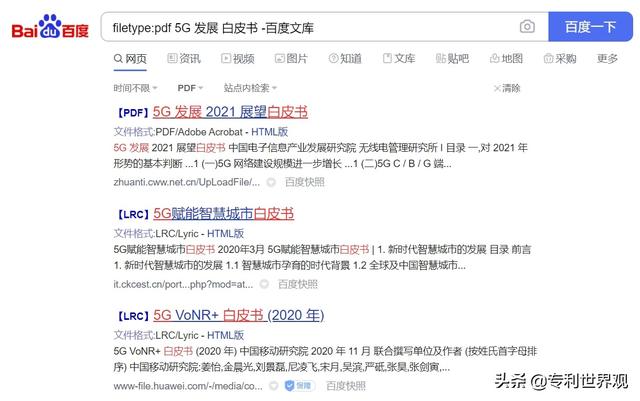Image resolution: width=640 pixels, height=401 pixels.
Task: Expand the 站点内检索 dropdown
Action: pyautogui.click(x=250, y=88)
